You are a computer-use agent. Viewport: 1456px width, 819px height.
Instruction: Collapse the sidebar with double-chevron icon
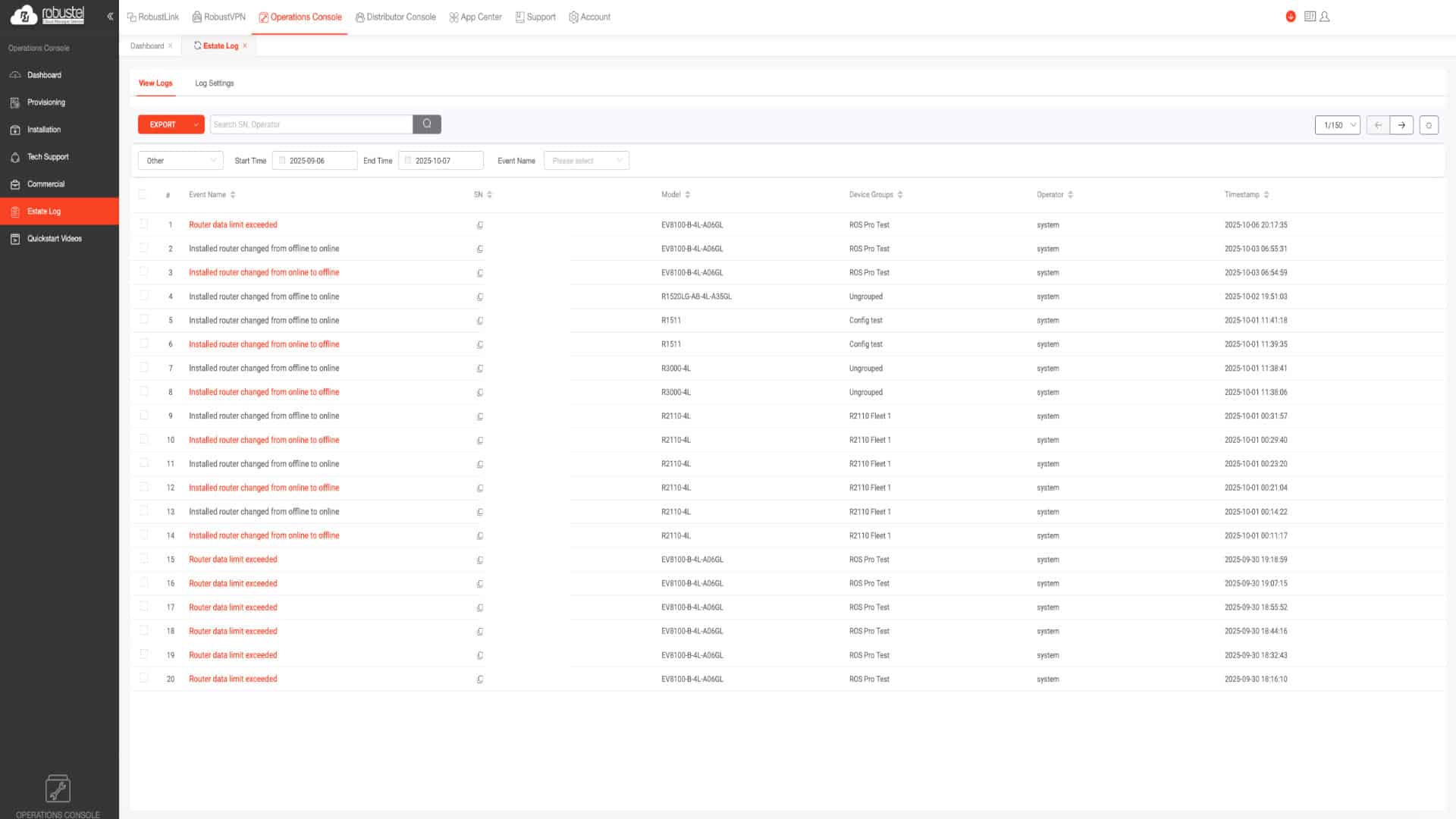click(110, 16)
